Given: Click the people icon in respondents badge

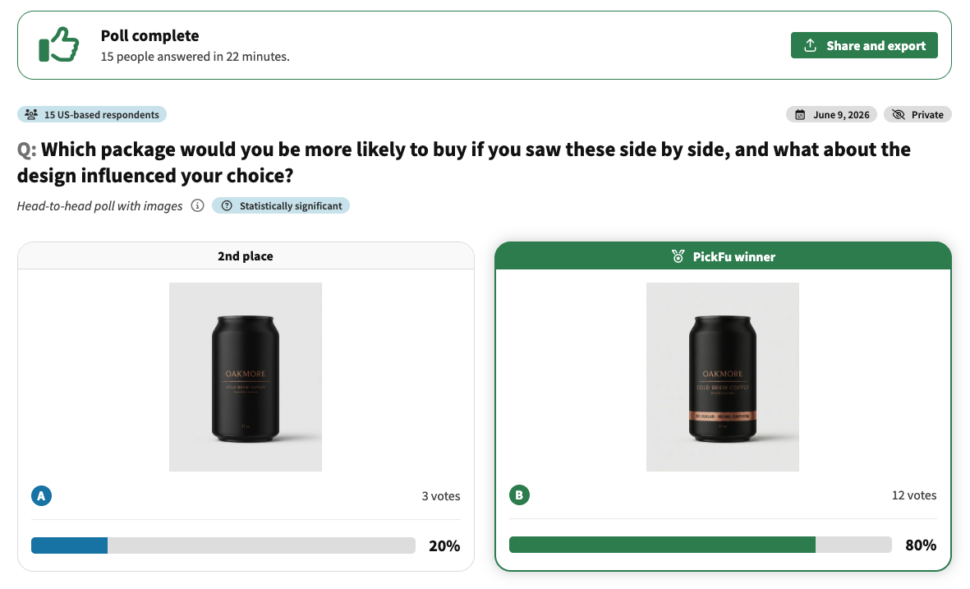Looking at the screenshot, I should tap(31, 114).
